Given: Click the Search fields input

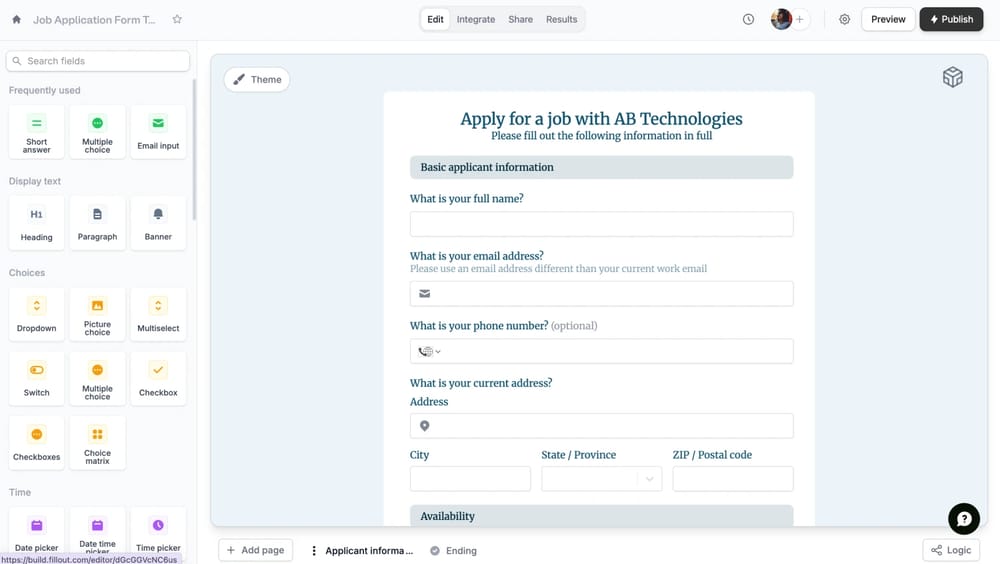Looking at the screenshot, I should (98, 61).
